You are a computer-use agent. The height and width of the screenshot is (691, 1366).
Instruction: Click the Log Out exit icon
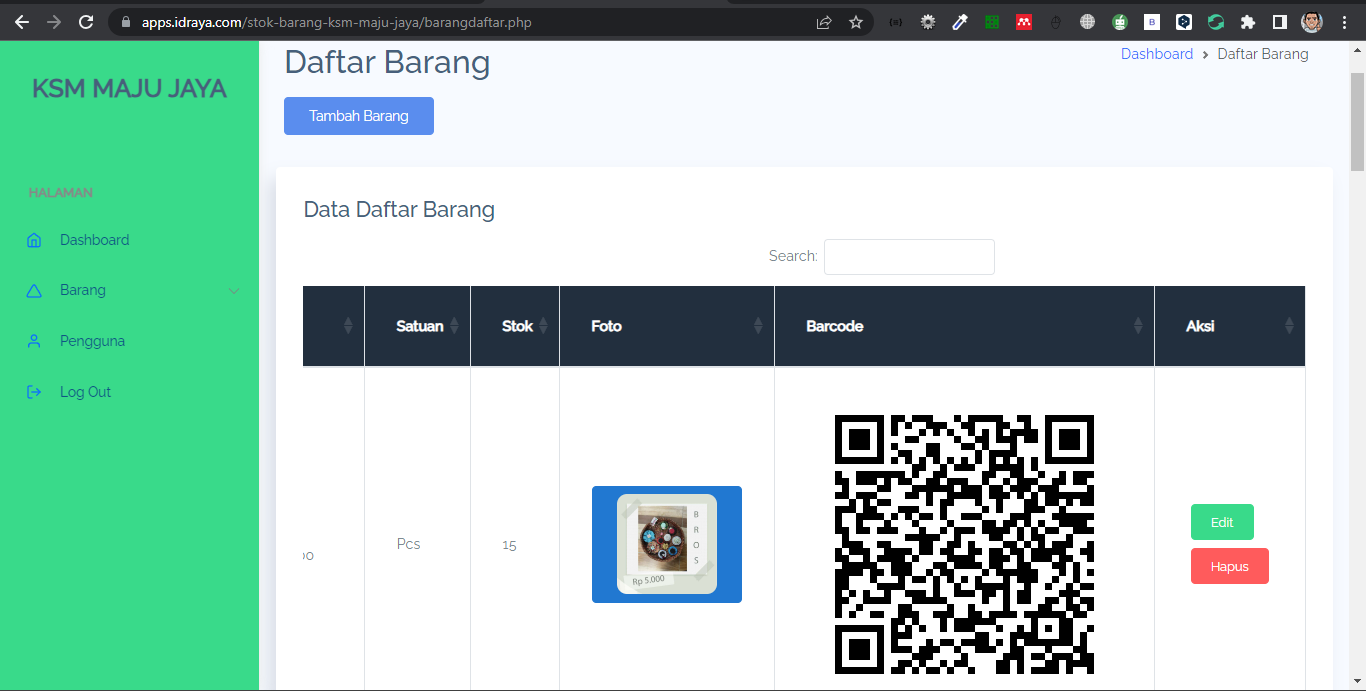(x=34, y=391)
